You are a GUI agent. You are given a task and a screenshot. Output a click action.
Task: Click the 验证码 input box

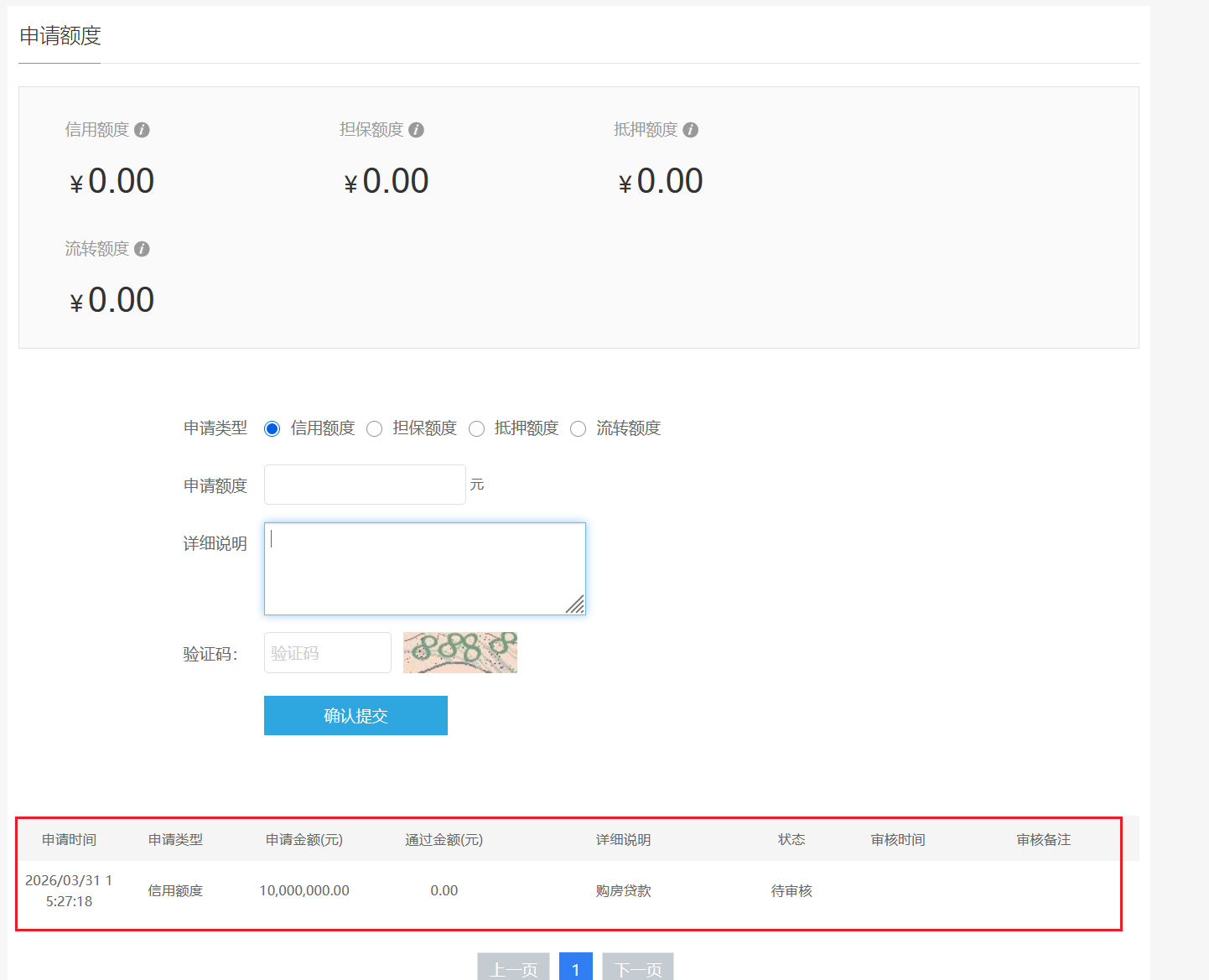tap(327, 653)
